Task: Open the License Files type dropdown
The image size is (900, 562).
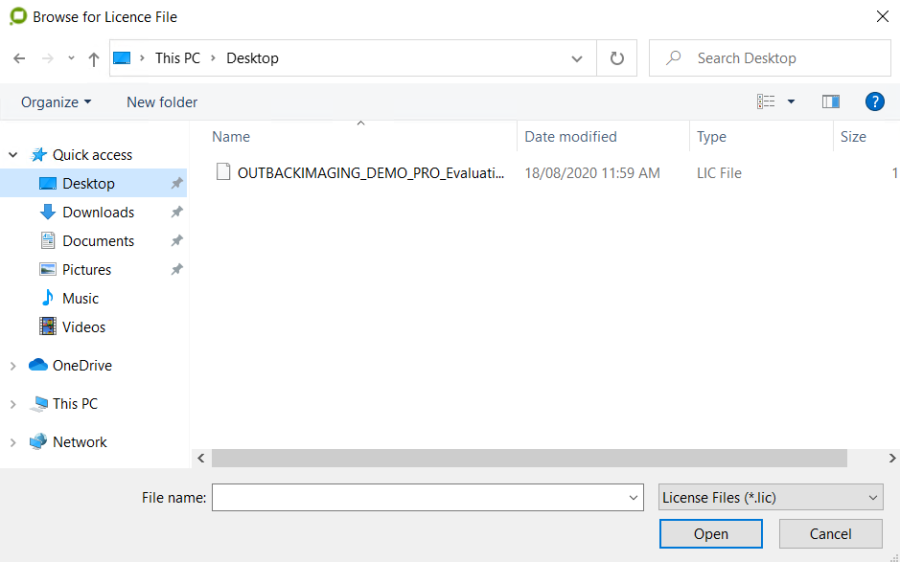Action: pos(770,497)
